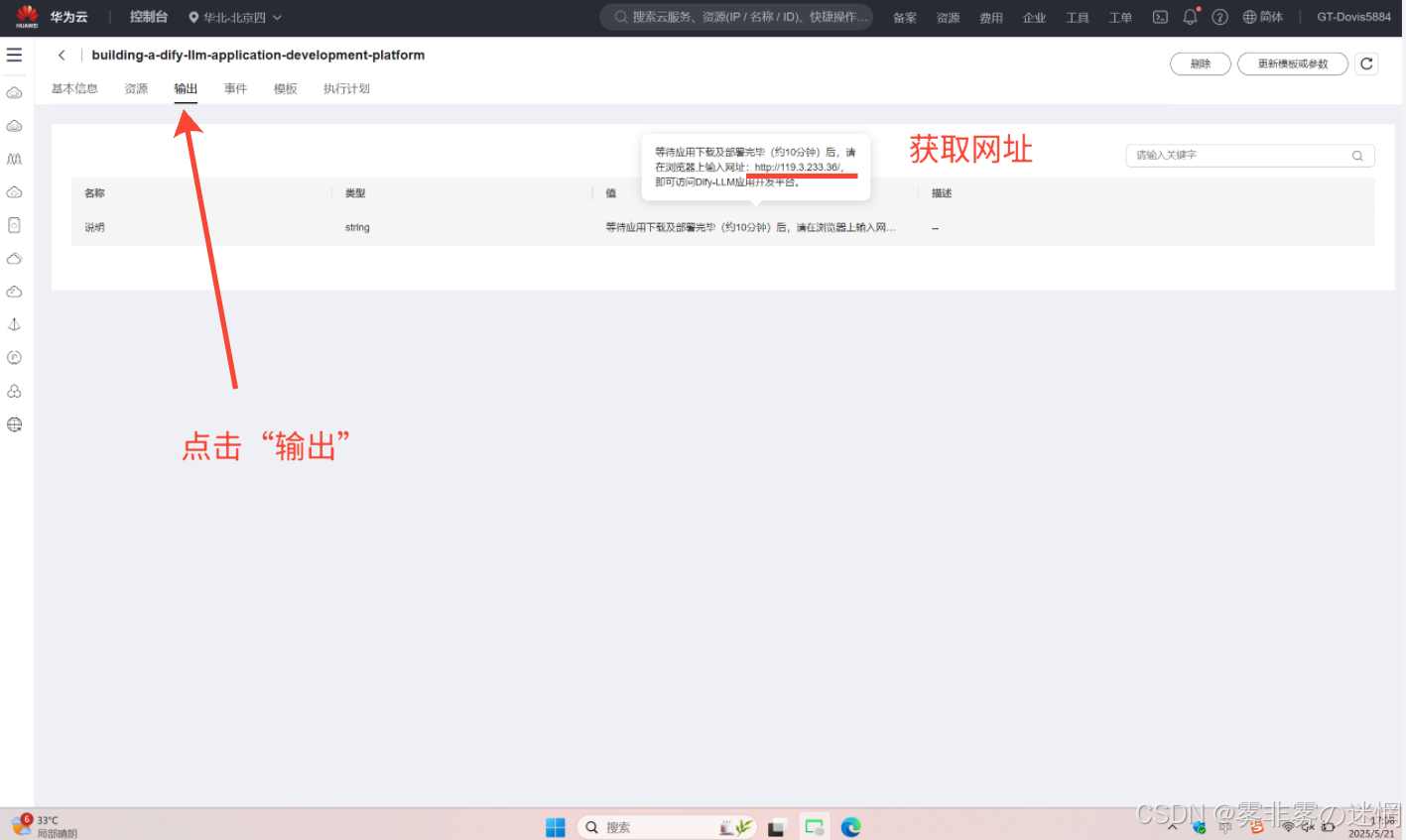Click the 名称 column header
Screen dimensions: 1406x840
(x=94, y=193)
